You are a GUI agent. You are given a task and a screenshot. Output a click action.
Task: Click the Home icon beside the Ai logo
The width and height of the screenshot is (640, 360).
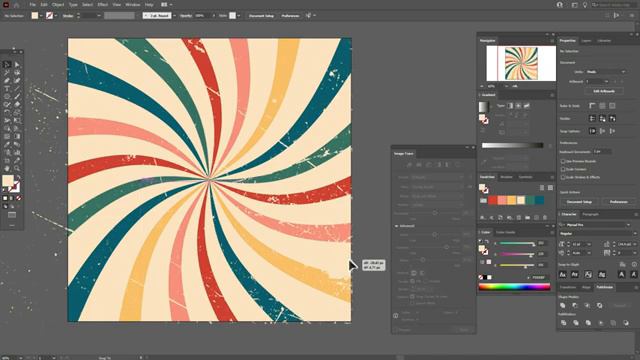point(17,5)
